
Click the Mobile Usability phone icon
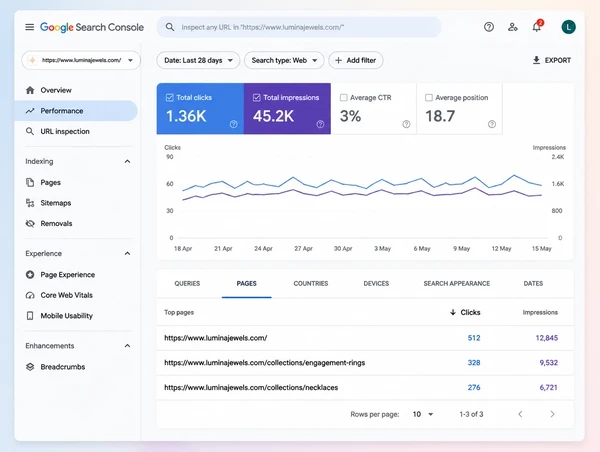[x=30, y=316]
